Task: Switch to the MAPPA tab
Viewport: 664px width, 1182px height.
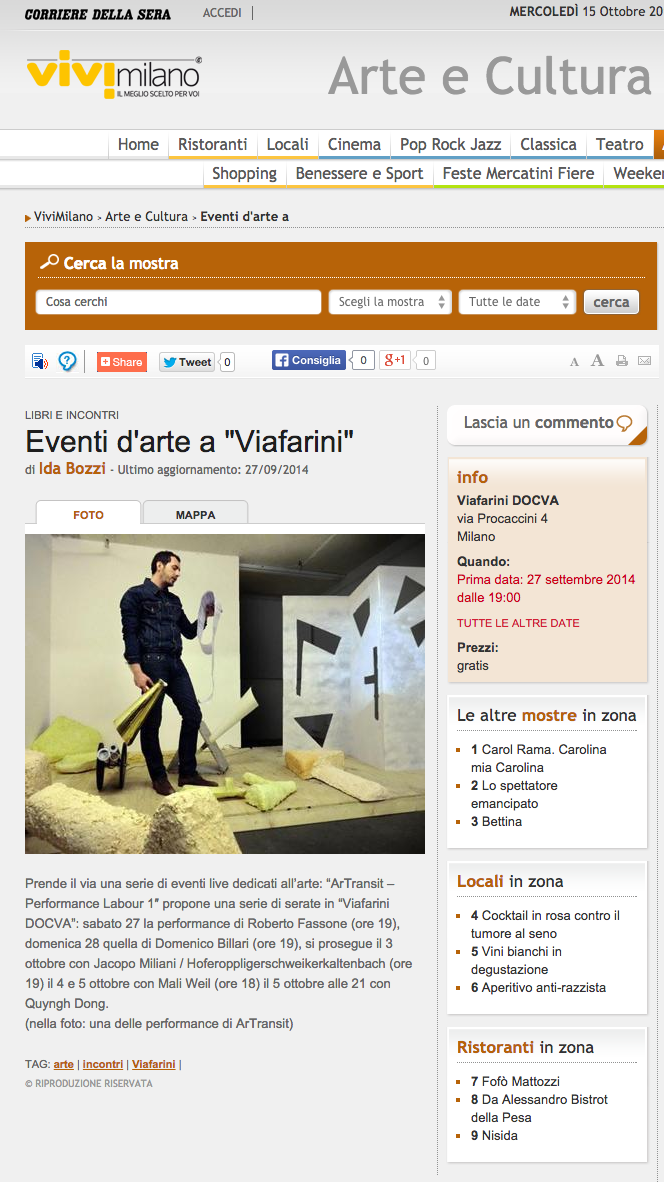Action: (195, 515)
